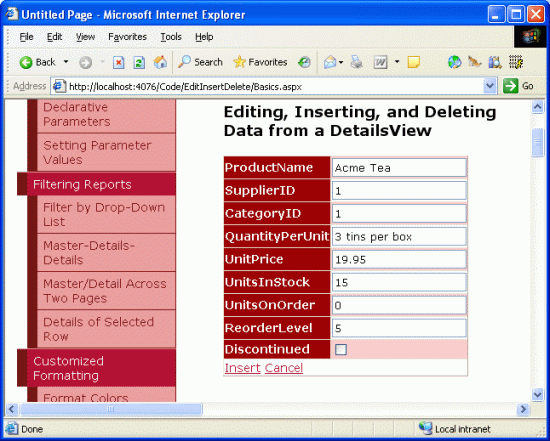Open the Favorites star toolbar button
The height and width of the screenshot is (441, 550).
(260, 62)
